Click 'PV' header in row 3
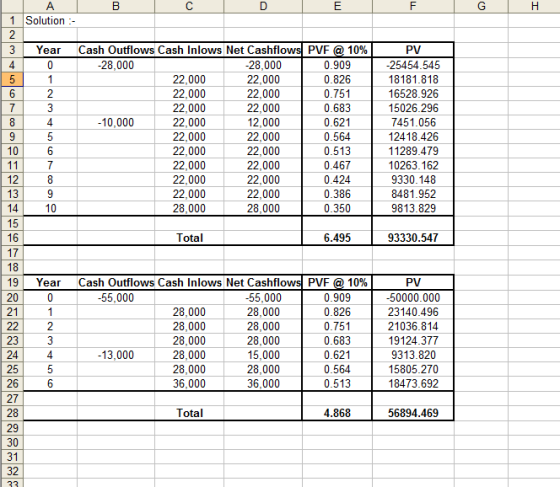Viewport: 560px width, 487px height. (413, 50)
